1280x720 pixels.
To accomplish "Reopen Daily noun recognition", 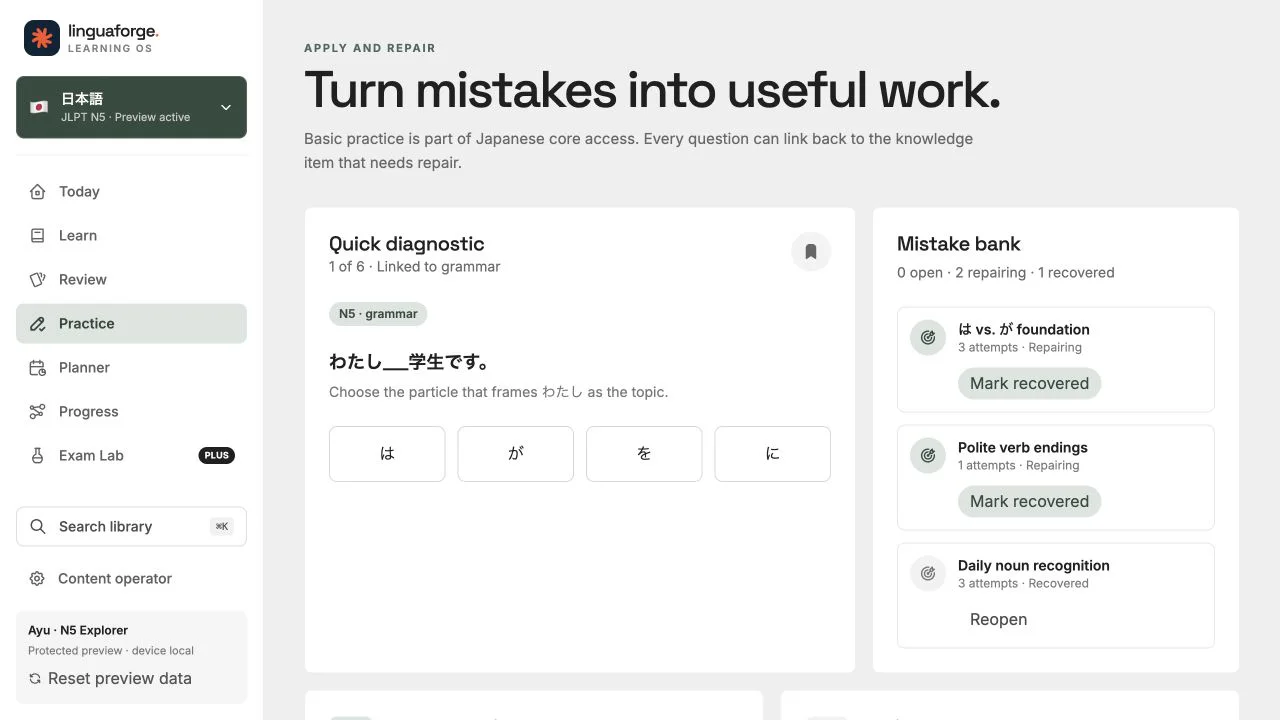I will pos(998,620).
